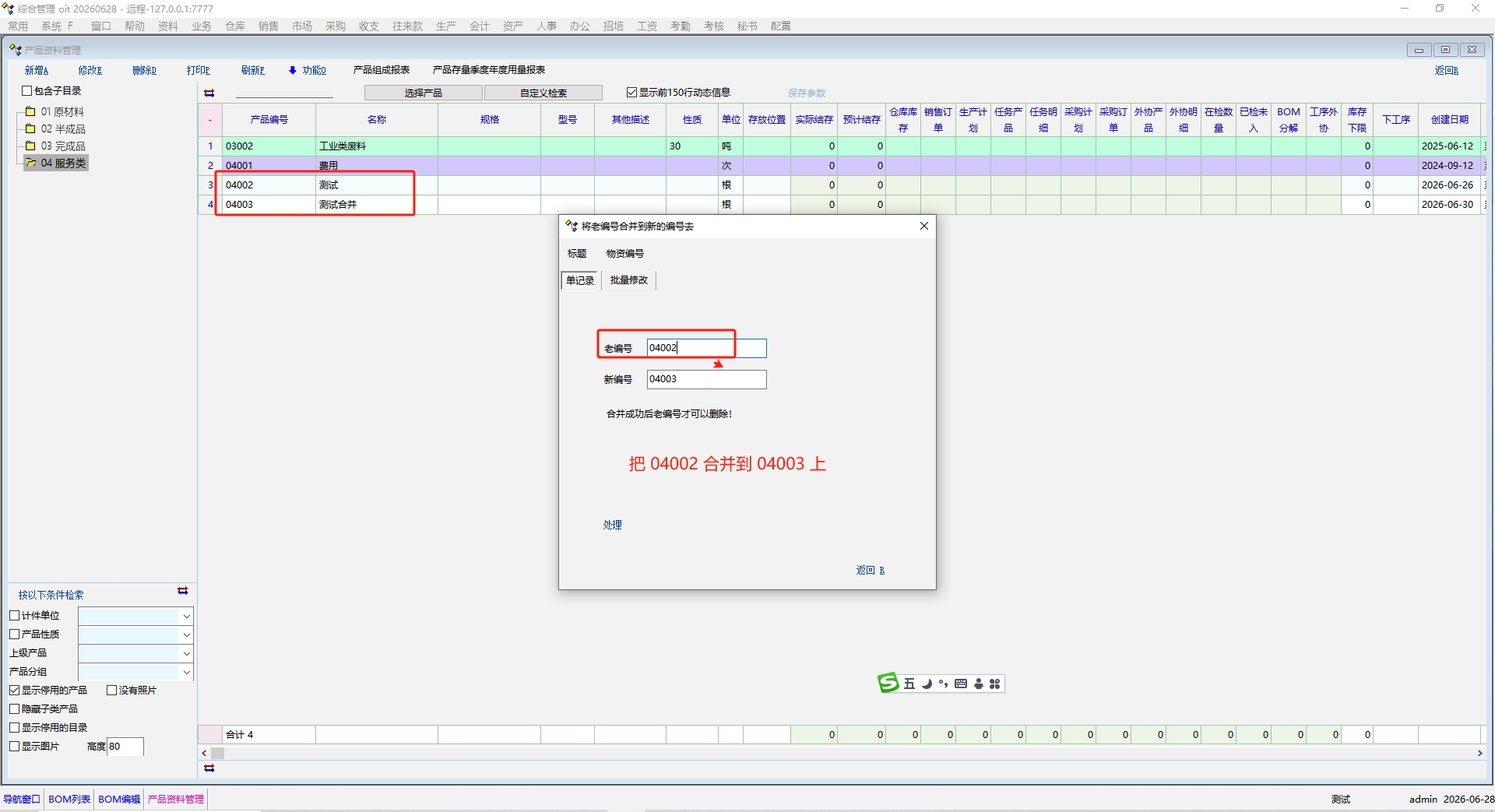Open the 仓库 menu
Viewport: 1495px width, 812px height.
(x=235, y=26)
